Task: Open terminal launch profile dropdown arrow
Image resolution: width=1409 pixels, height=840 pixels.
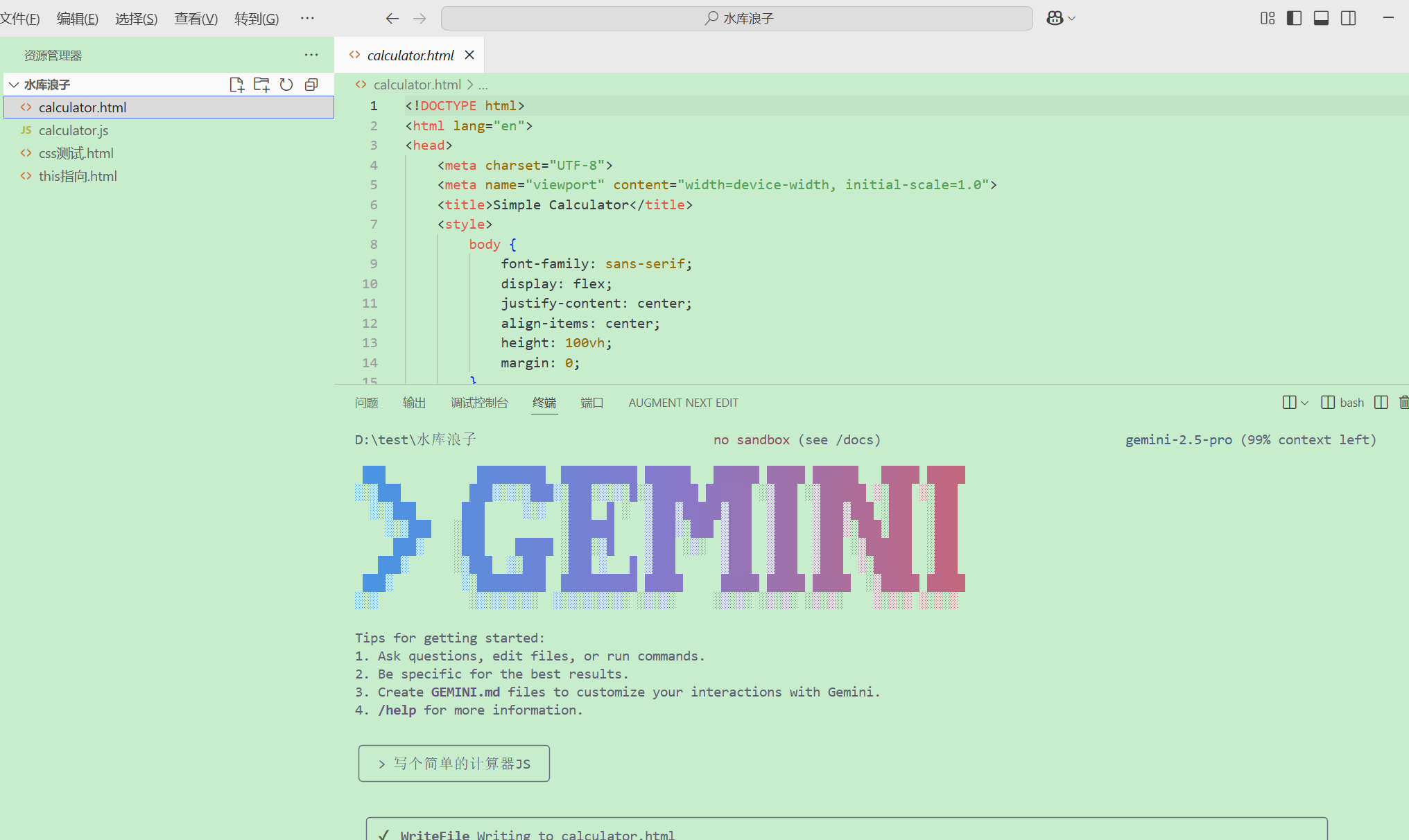Action: point(1304,403)
